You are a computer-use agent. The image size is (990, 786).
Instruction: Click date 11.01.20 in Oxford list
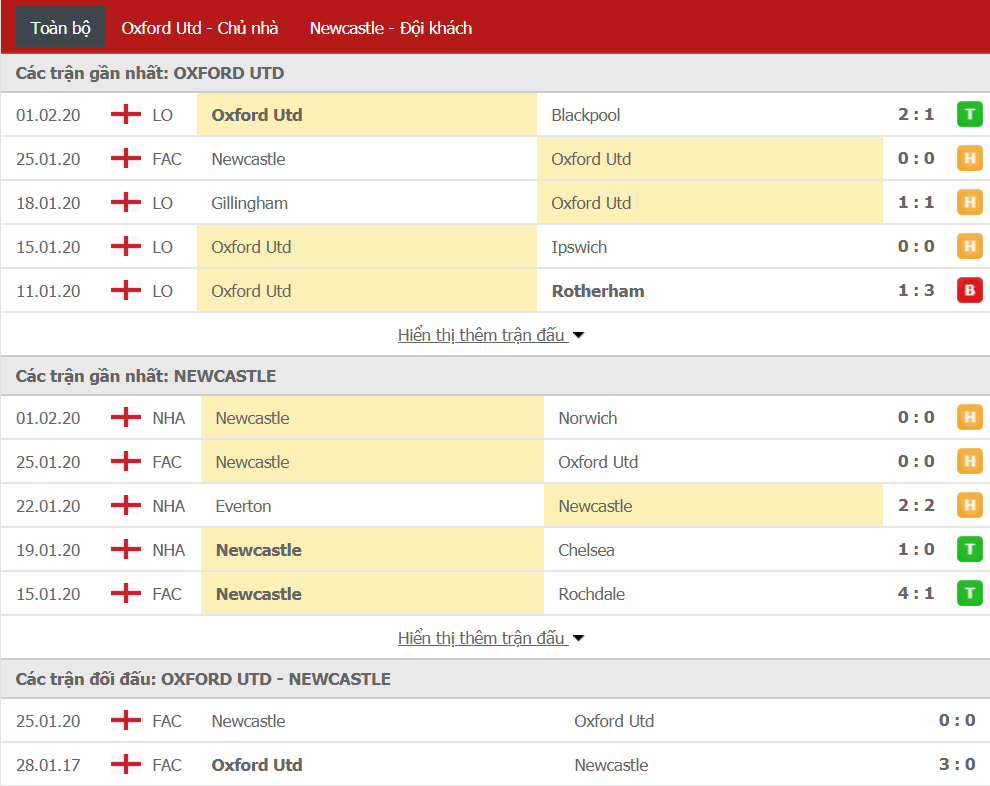[48, 291]
